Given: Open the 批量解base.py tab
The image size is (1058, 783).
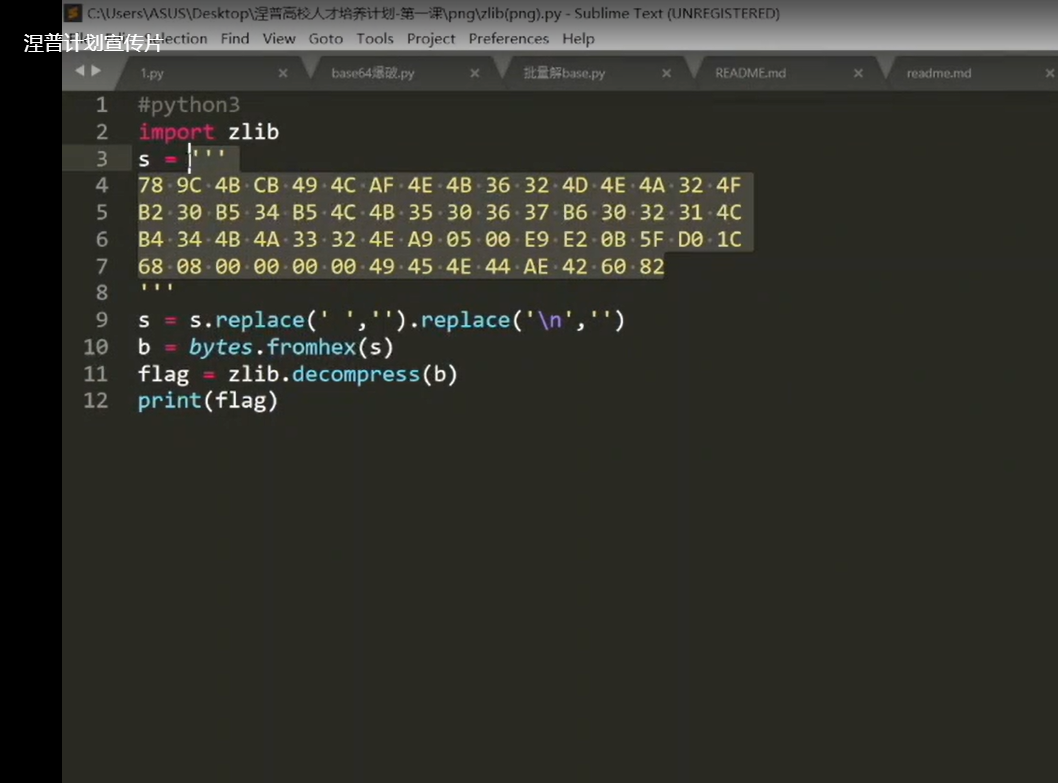Looking at the screenshot, I should pos(564,73).
